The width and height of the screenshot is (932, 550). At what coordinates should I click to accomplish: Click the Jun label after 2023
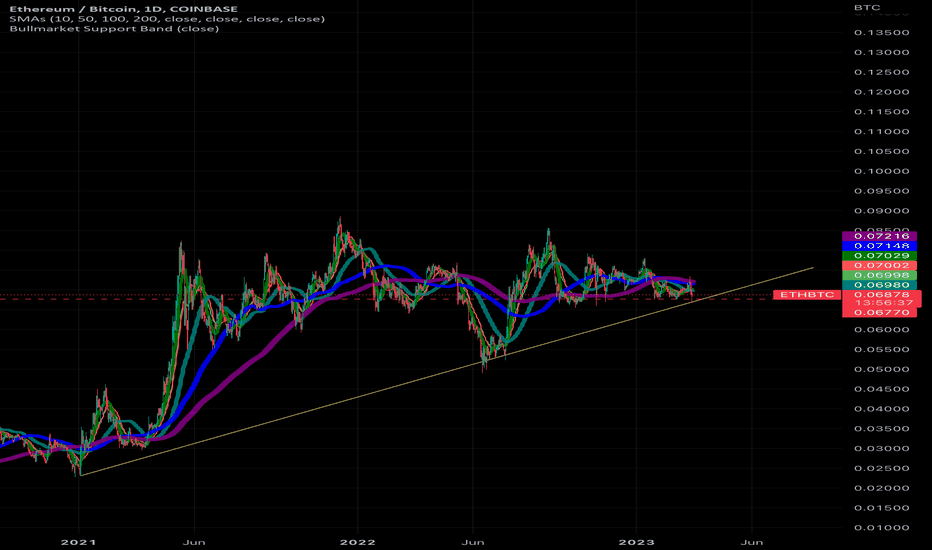[x=752, y=542]
